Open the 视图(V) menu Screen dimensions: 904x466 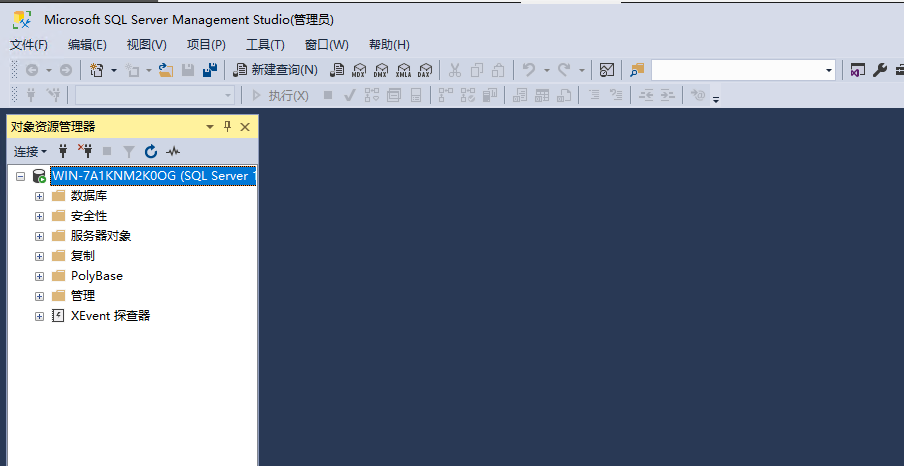(146, 44)
